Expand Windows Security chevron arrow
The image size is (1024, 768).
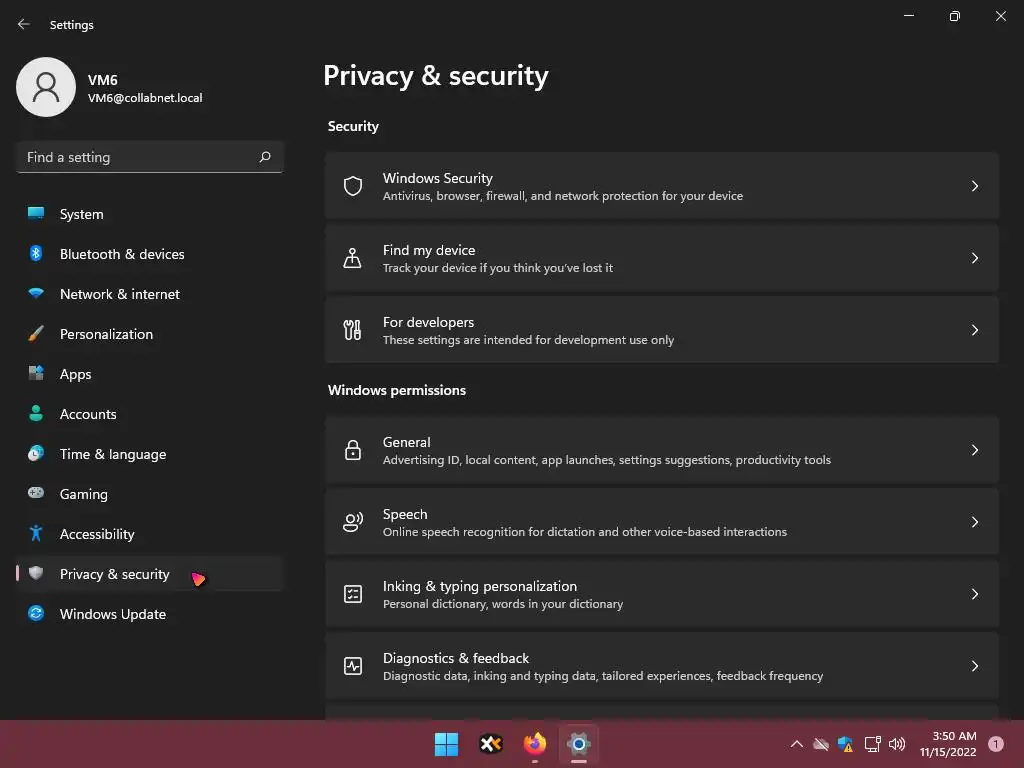[975, 186]
